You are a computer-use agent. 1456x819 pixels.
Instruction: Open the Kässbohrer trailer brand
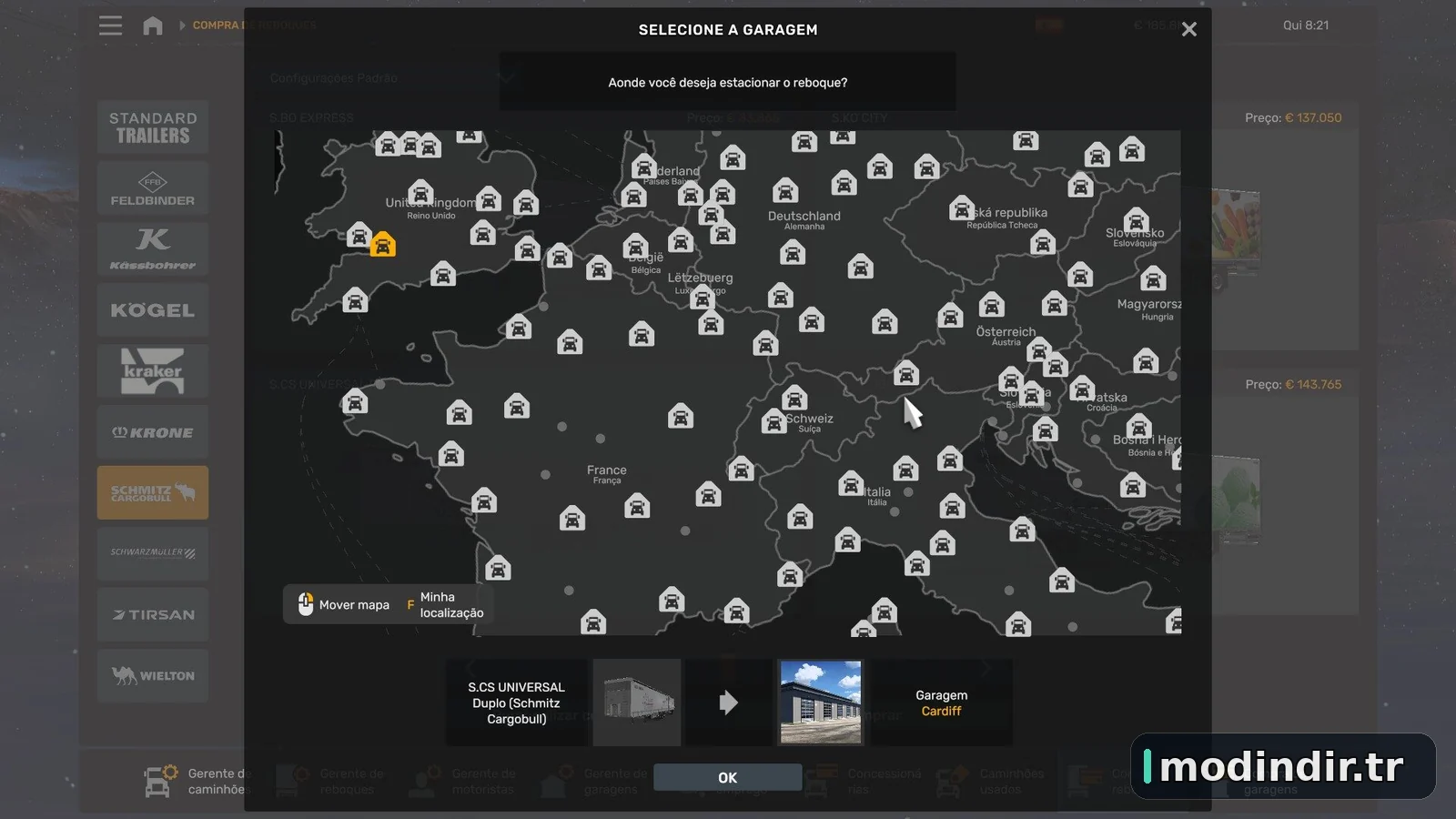coord(153,249)
